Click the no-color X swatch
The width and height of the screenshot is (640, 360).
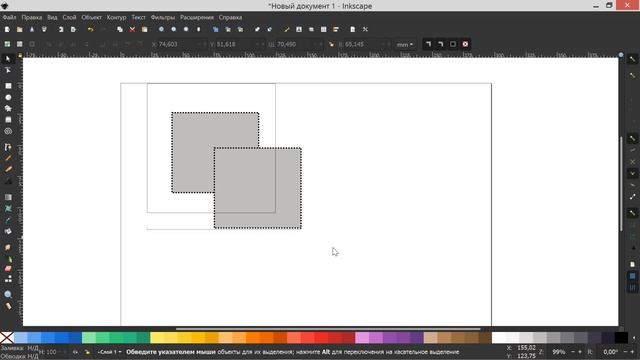(7, 338)
